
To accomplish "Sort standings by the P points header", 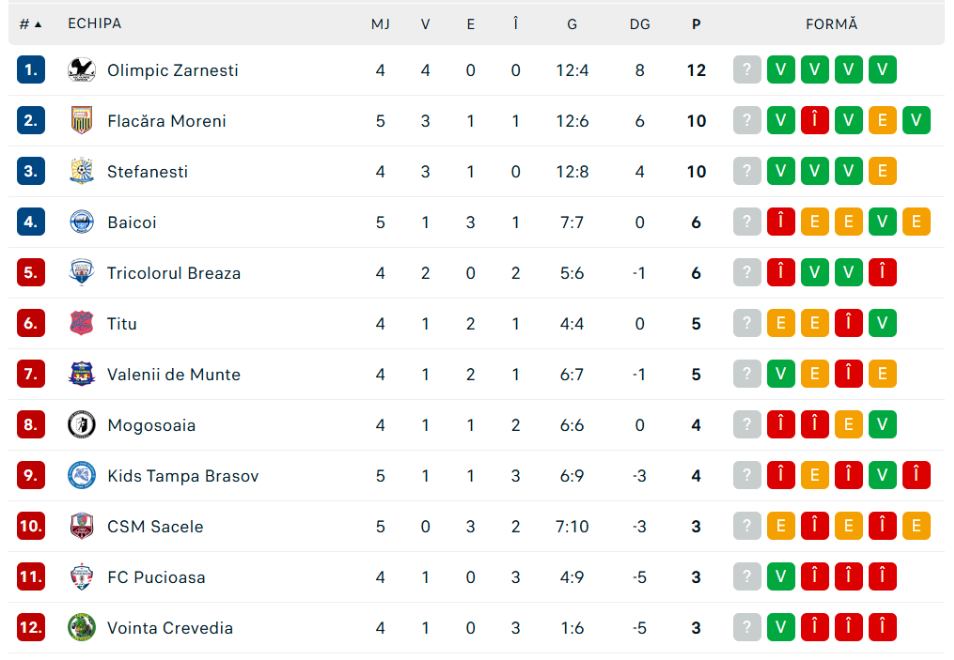I will tap(696, 24).
